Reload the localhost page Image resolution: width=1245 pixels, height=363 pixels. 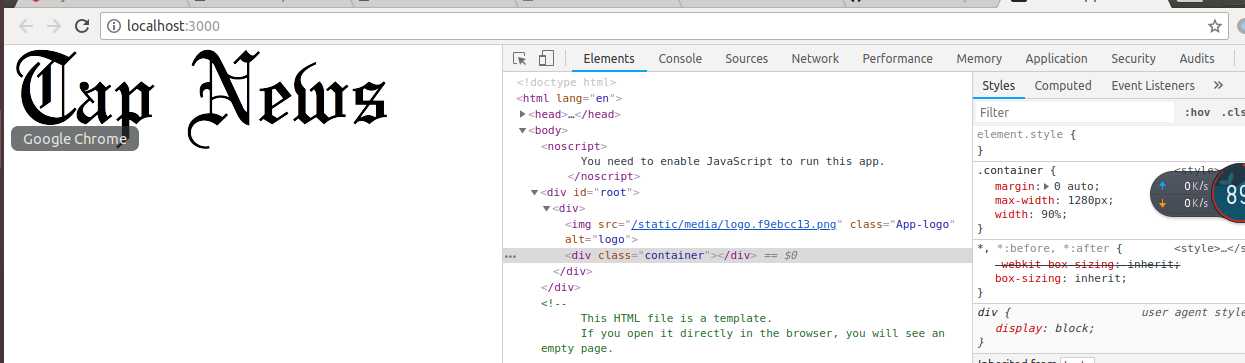click(83, 26)
